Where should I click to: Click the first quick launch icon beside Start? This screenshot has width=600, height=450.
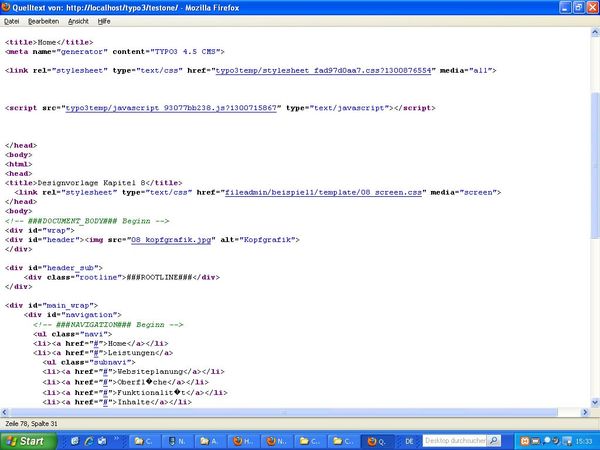point(75,441)
